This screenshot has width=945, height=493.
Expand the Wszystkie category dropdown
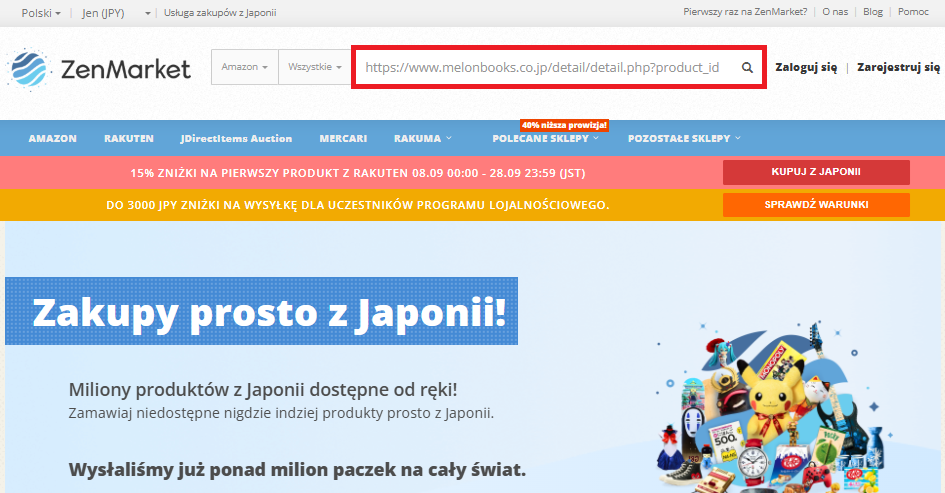click(x=315, y=67)
